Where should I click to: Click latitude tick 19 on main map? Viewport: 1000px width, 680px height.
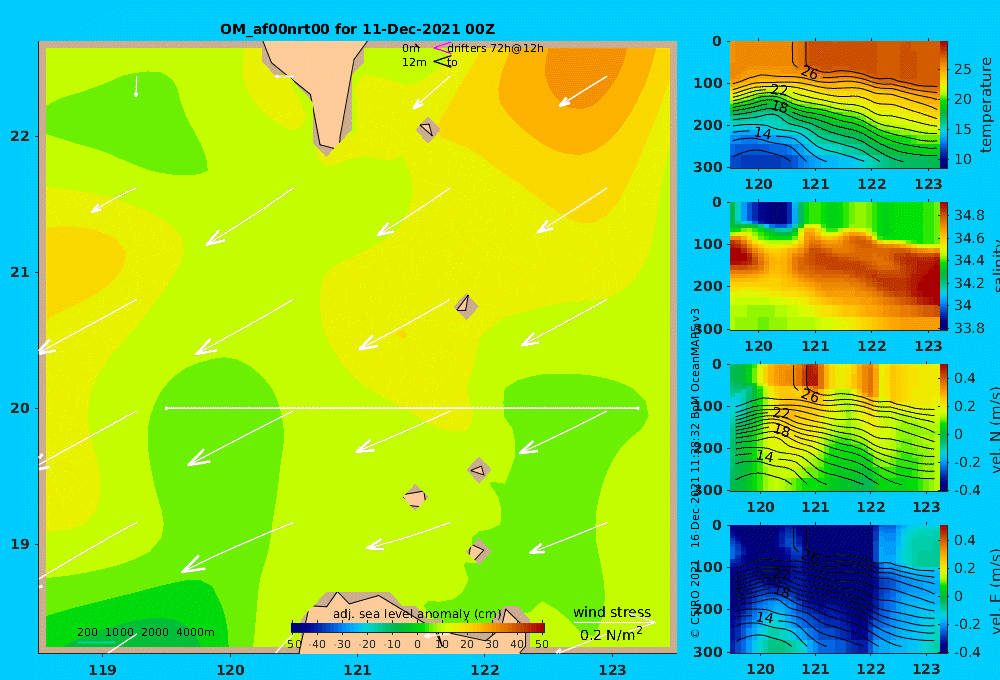point(20,544)
